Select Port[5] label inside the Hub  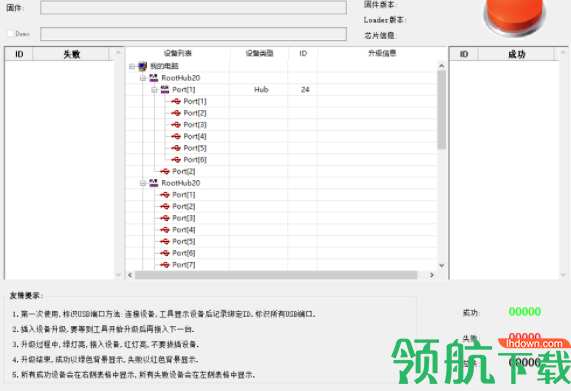click(x=195, y=148)
